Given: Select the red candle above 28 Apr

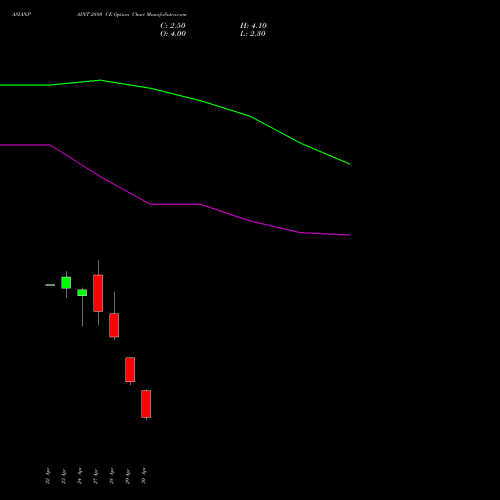Looking at the screenshot, I should point(114,325).
